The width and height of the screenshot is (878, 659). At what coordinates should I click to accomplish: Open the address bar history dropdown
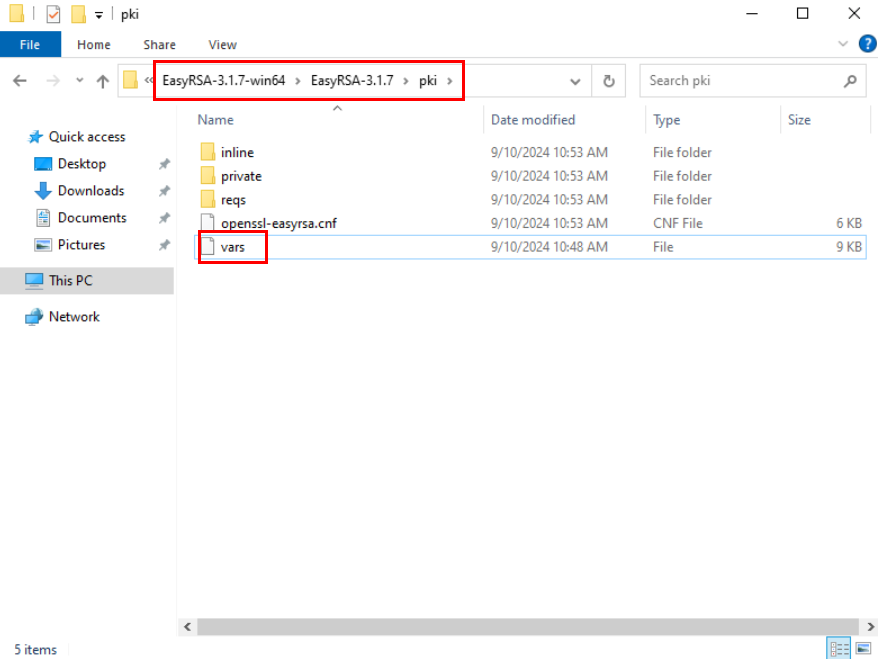pos(575,82)
